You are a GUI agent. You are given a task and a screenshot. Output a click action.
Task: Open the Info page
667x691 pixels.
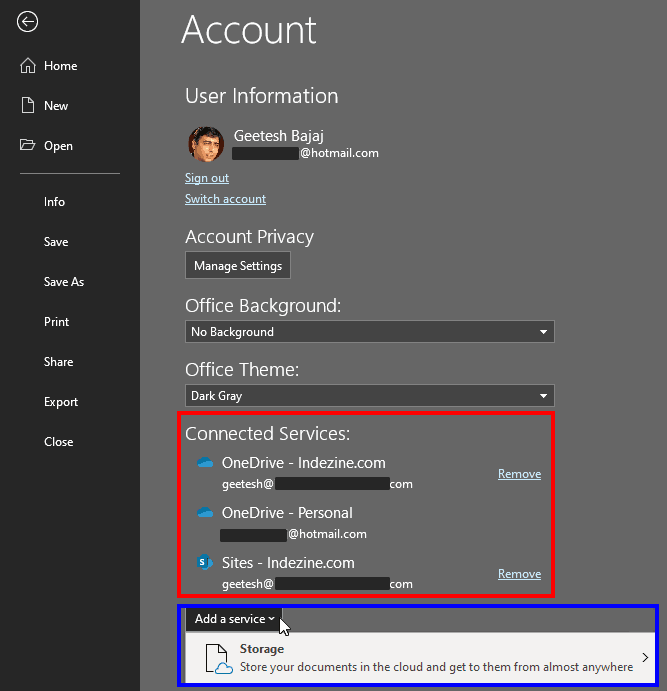54,202
